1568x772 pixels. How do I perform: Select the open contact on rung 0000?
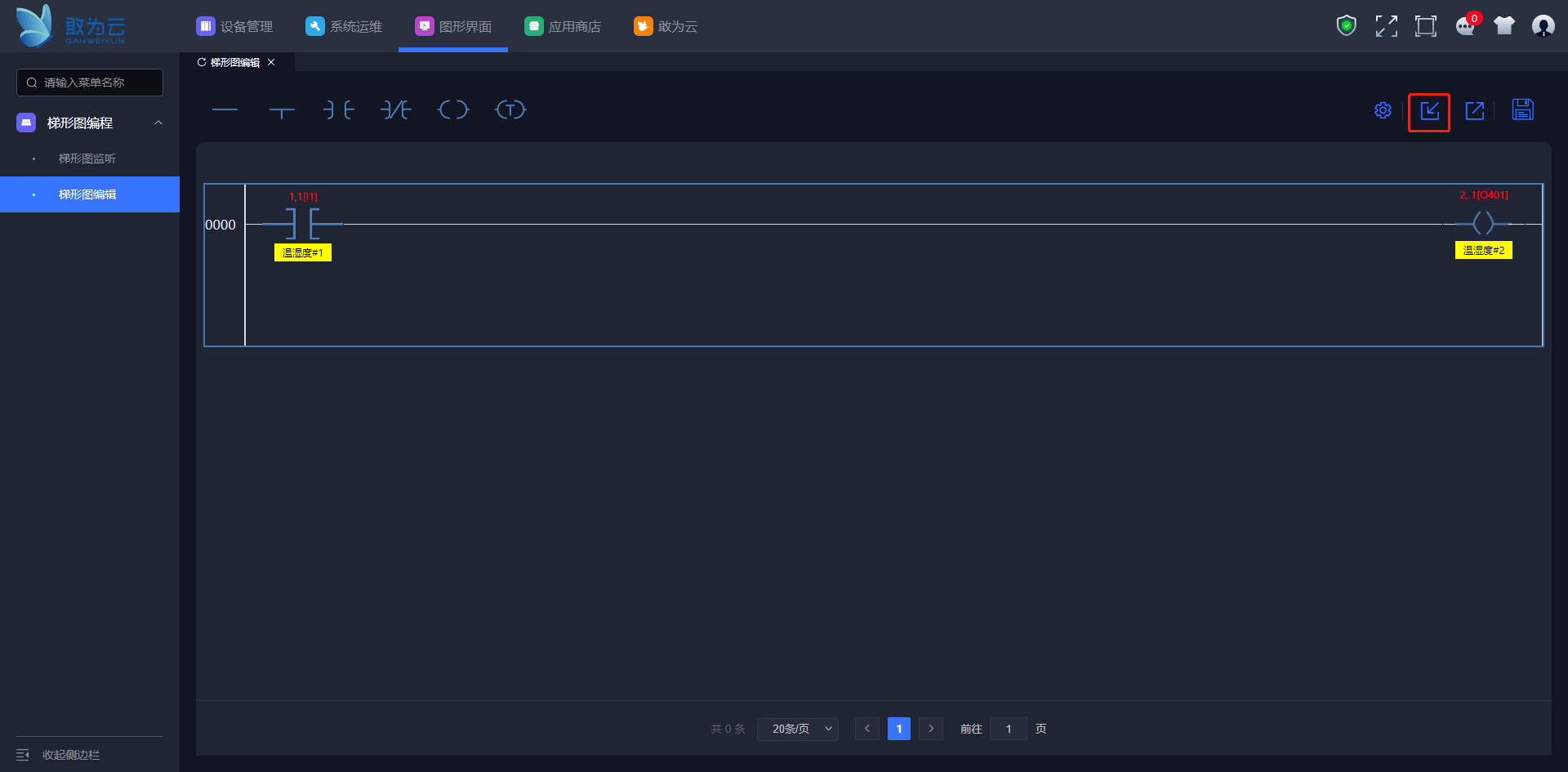(302, 223)
